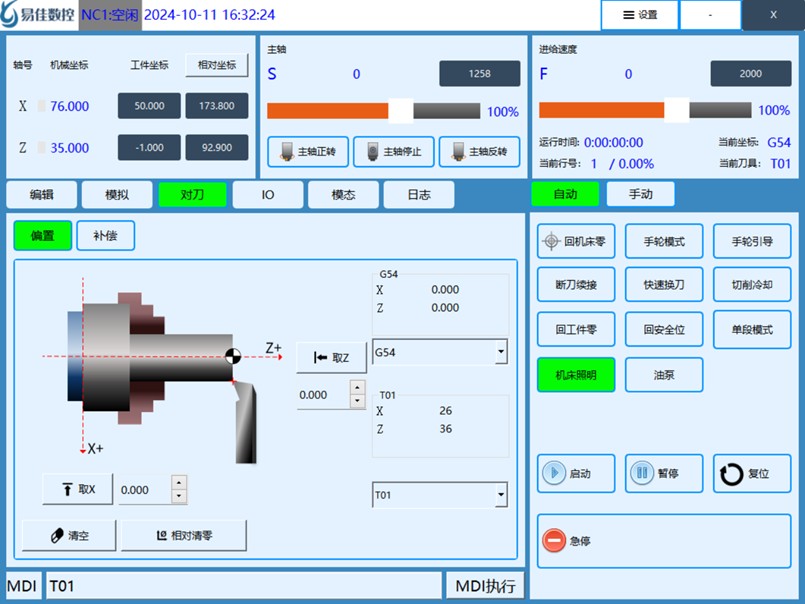
Task: Toggle the 机床照明 machine lighting
Action: pyautogui.click(x=576, y=375)
